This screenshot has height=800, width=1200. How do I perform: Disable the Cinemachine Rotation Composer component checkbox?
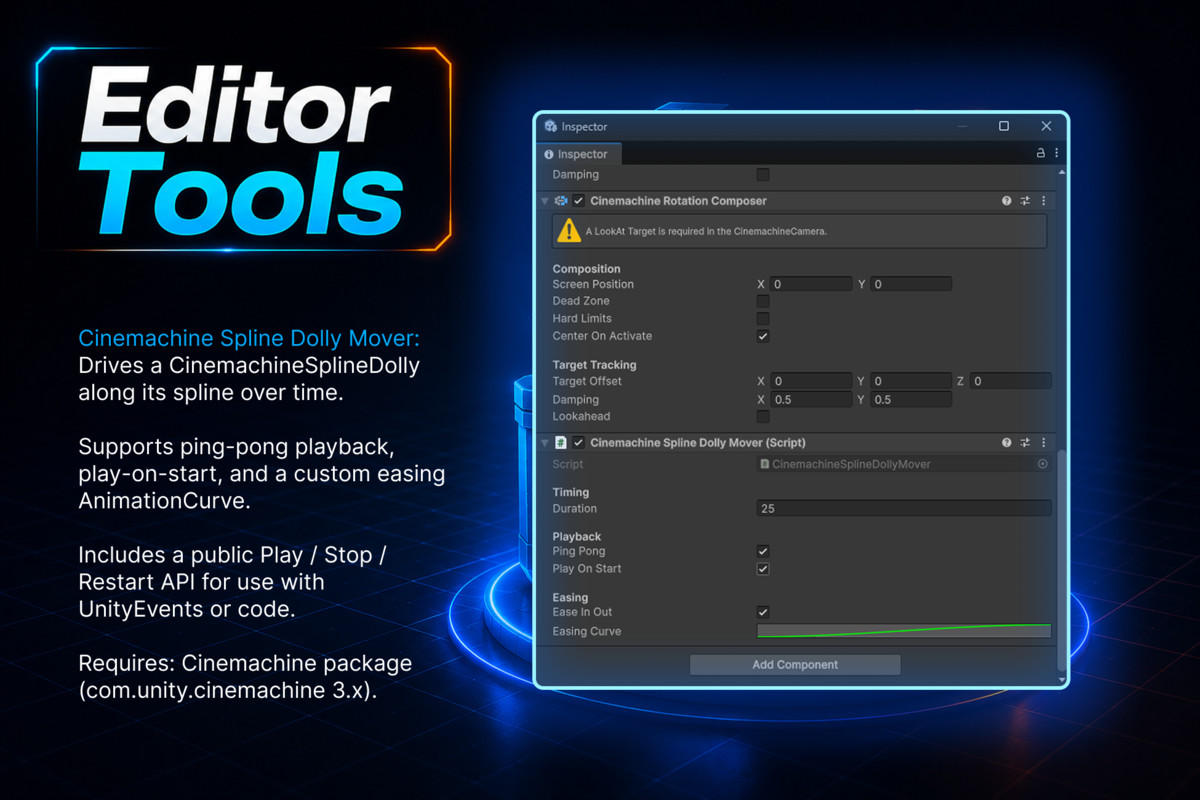coord(578,201)
